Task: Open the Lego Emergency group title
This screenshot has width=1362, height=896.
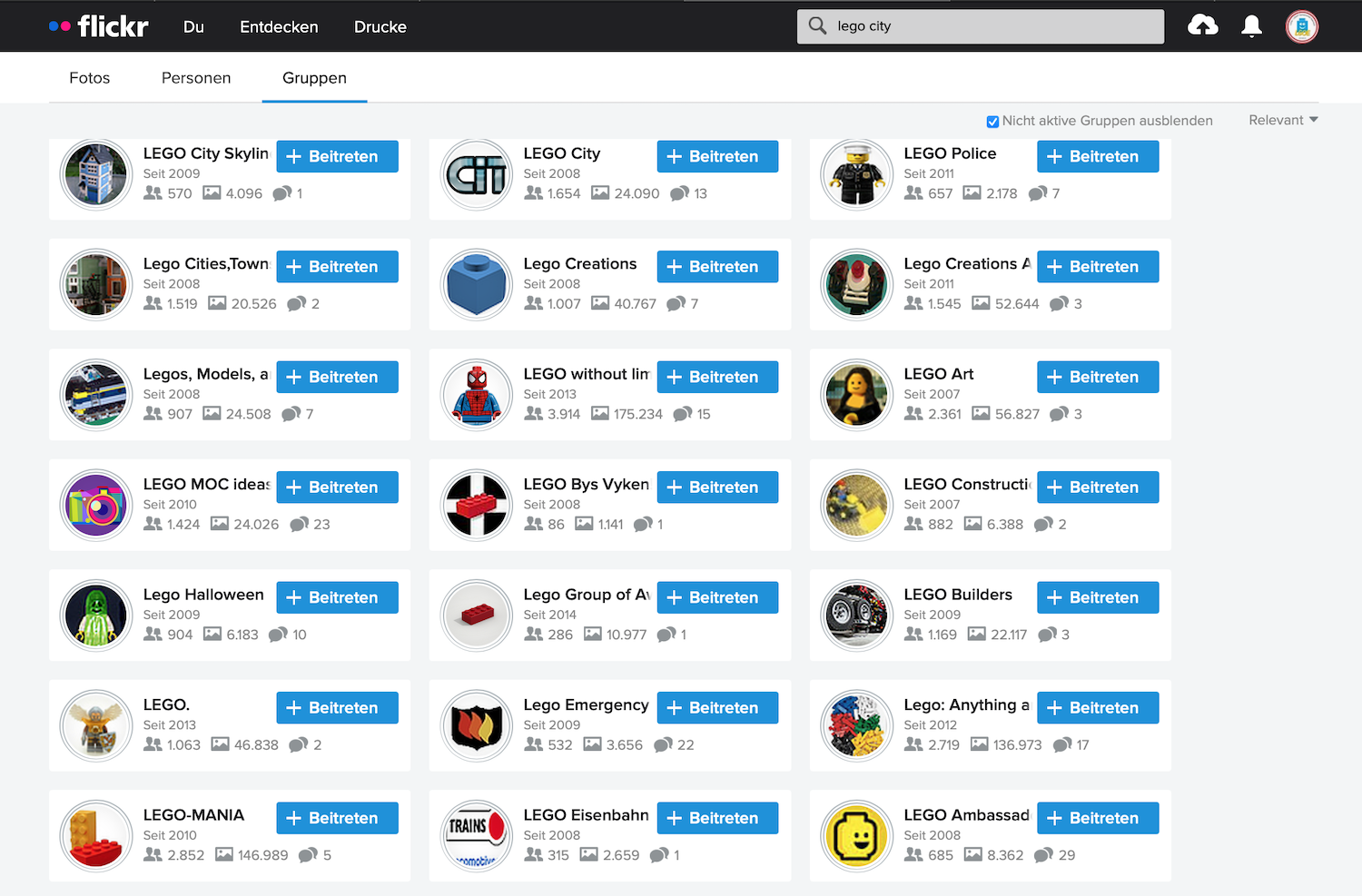Action: (587, 705)
